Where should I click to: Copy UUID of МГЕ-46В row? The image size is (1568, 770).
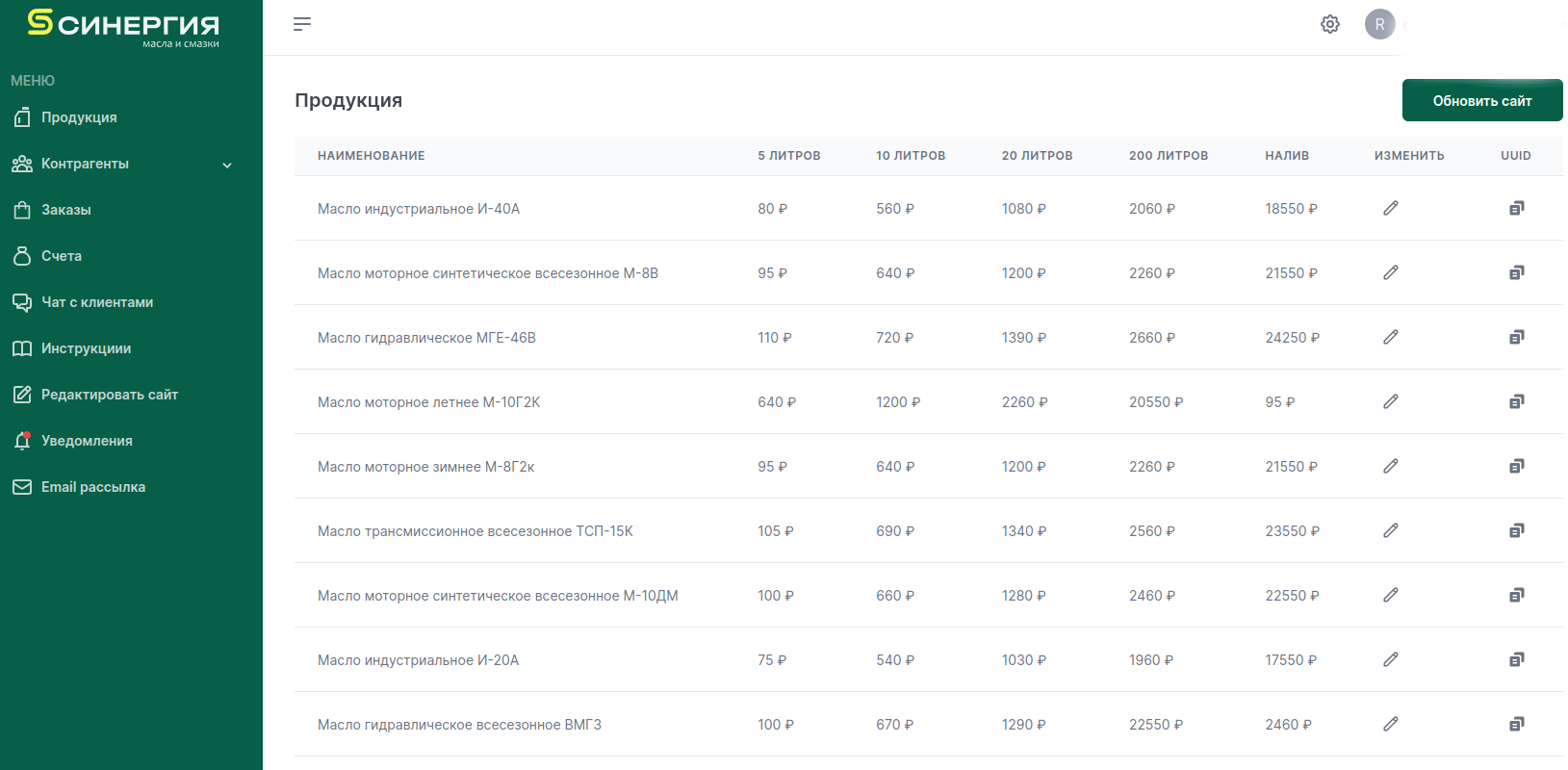tap(1517, 337)
